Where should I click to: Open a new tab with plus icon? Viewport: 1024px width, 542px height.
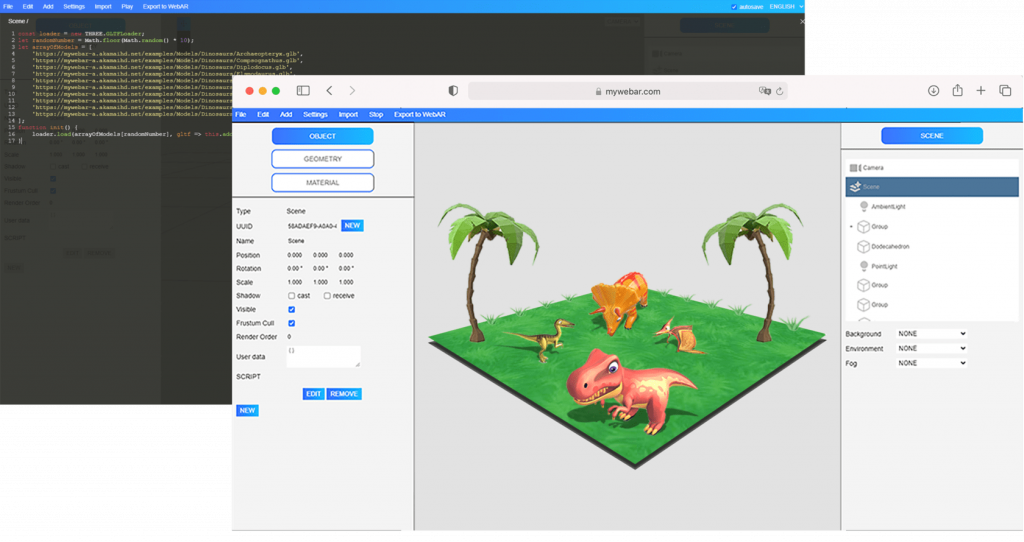981,91
